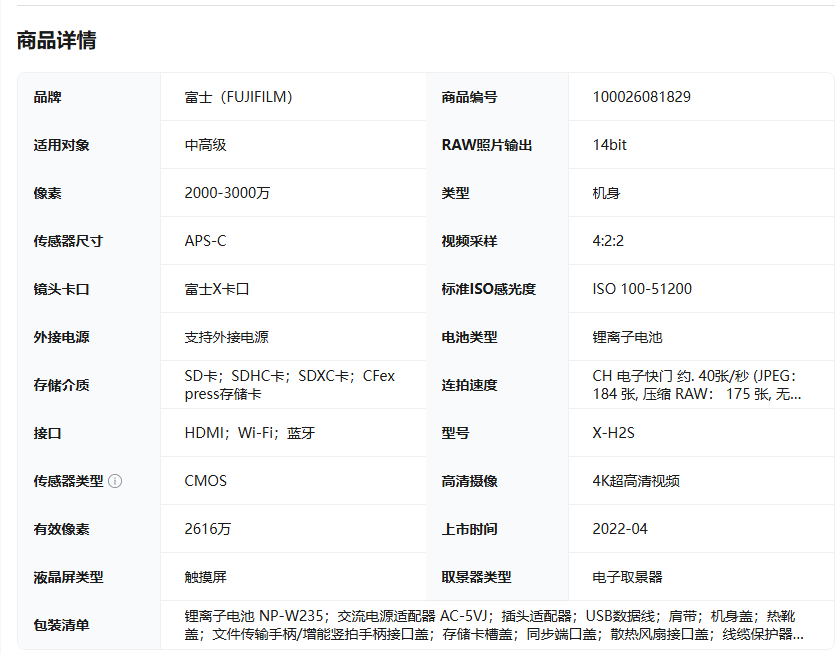The height and width of the screenshot is (654, 840).
Task: Click the value 触摸屏
Action: (x=205, y=577)
